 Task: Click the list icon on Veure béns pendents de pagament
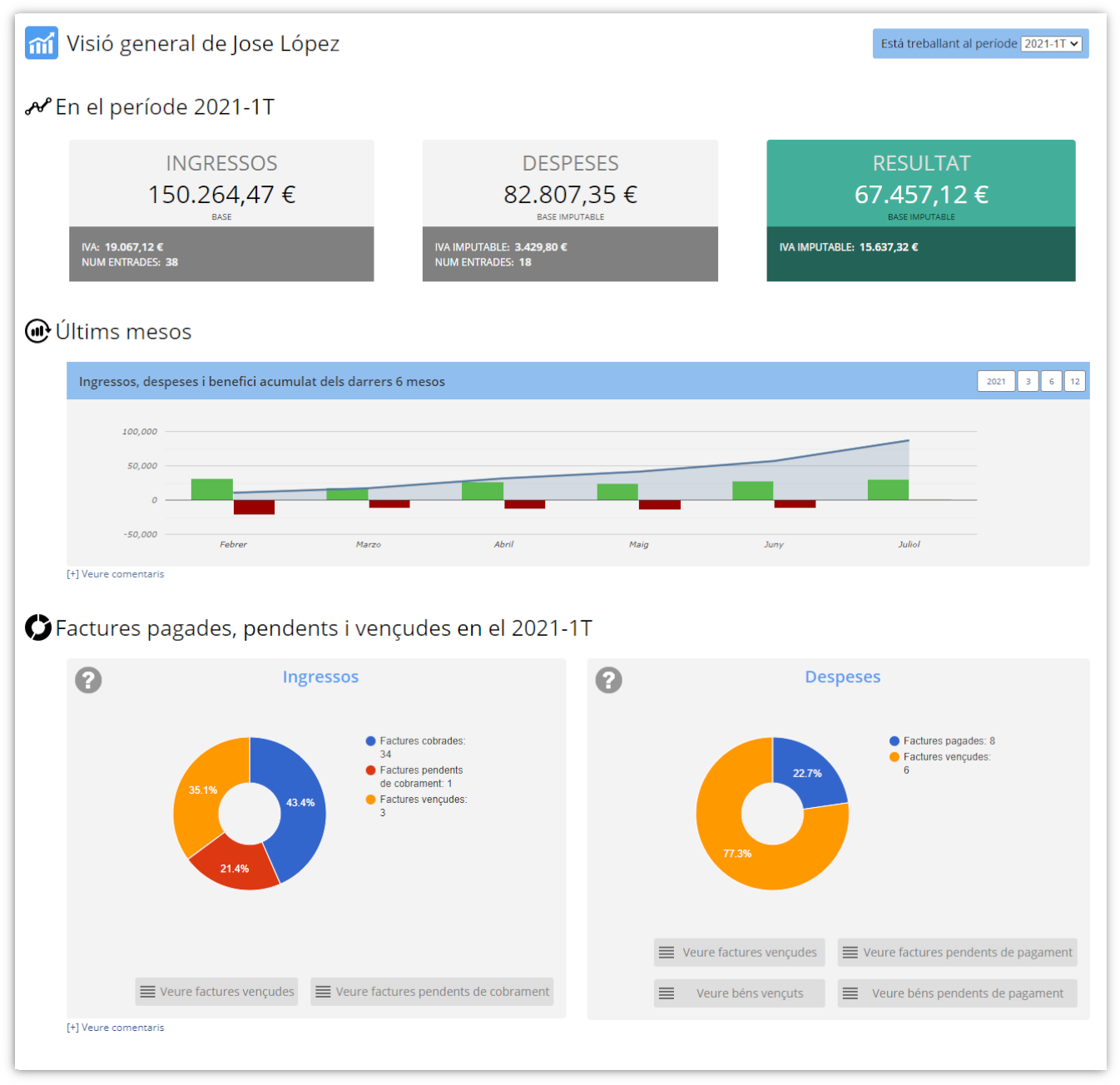850,993
